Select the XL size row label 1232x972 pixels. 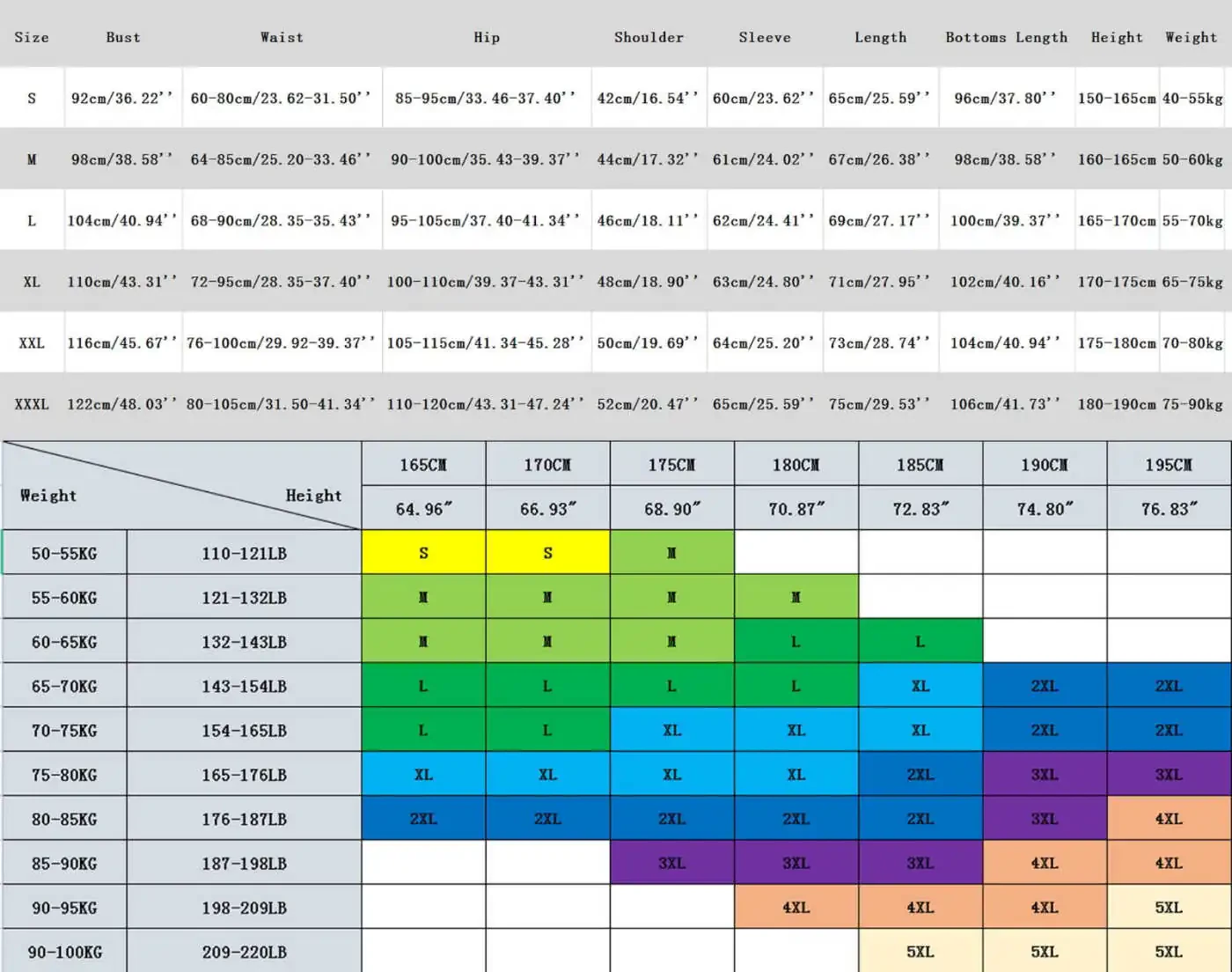[x=32, y=282]
